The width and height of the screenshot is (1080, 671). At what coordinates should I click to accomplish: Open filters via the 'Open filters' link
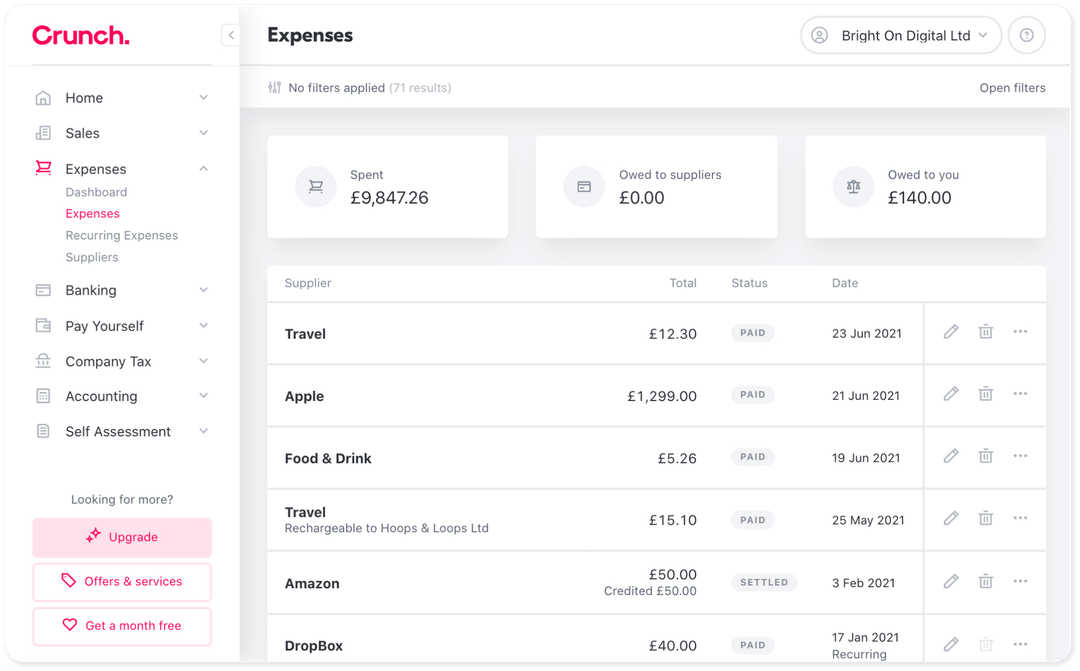click(x=1012, y=88)
